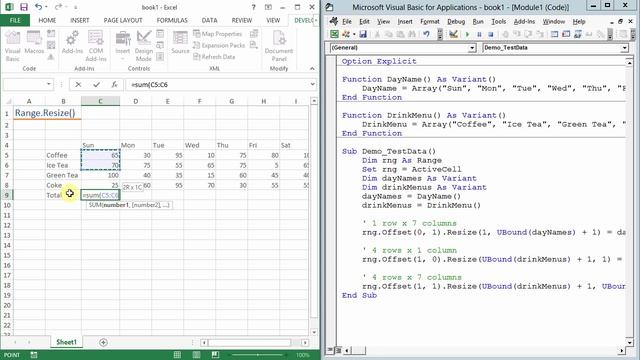Save workbook from Excel quick access toolbar

tap(24, 7)
